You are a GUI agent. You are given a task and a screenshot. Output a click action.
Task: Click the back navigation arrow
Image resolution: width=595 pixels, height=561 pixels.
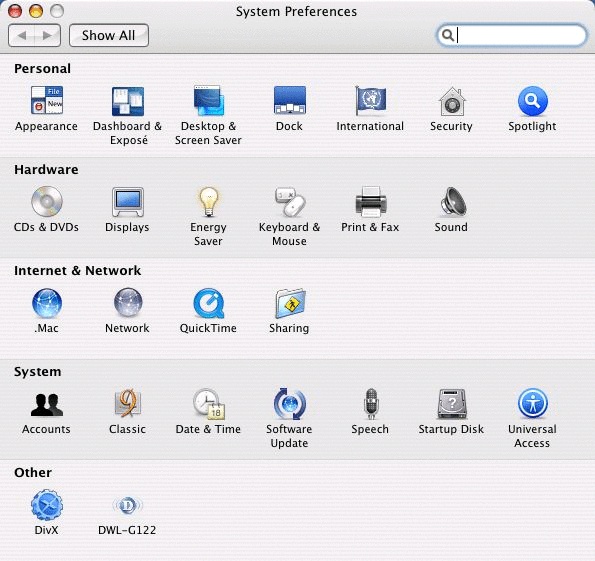point(21,35)
